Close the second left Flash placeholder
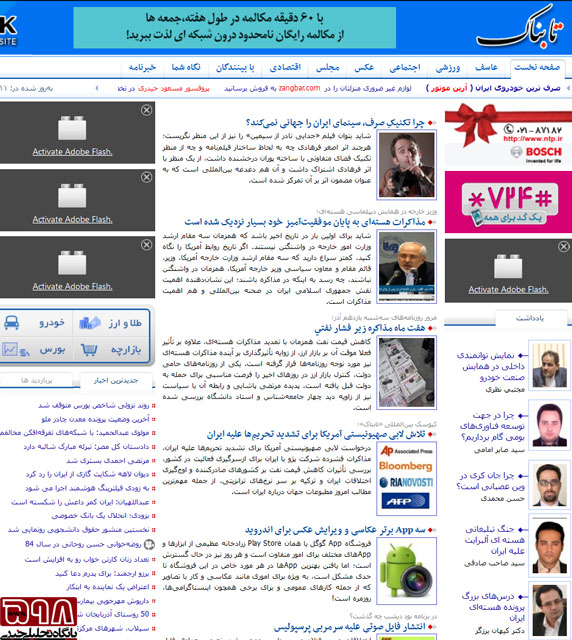Viewport: 572px width, 640px height. 147,177
